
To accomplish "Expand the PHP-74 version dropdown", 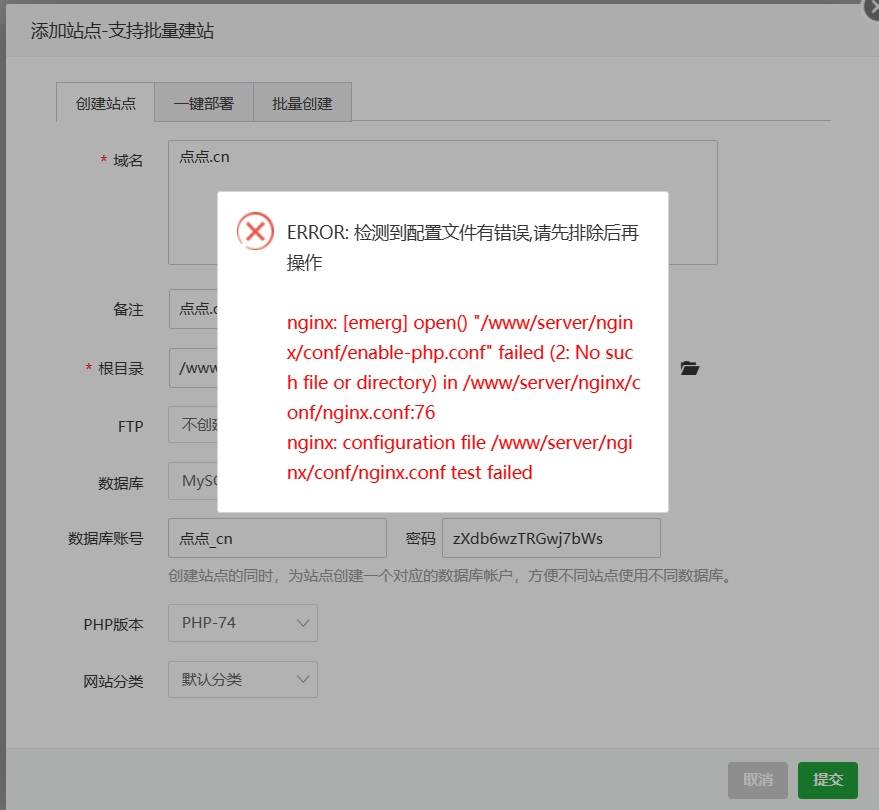I will (x=243, y=623).
